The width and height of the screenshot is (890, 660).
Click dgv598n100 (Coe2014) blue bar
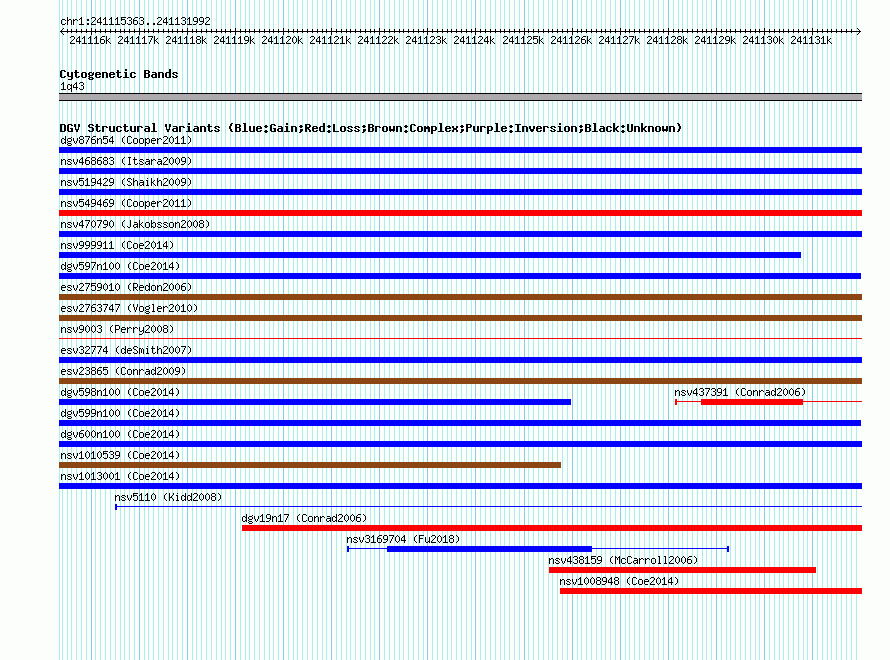[315, 402]
